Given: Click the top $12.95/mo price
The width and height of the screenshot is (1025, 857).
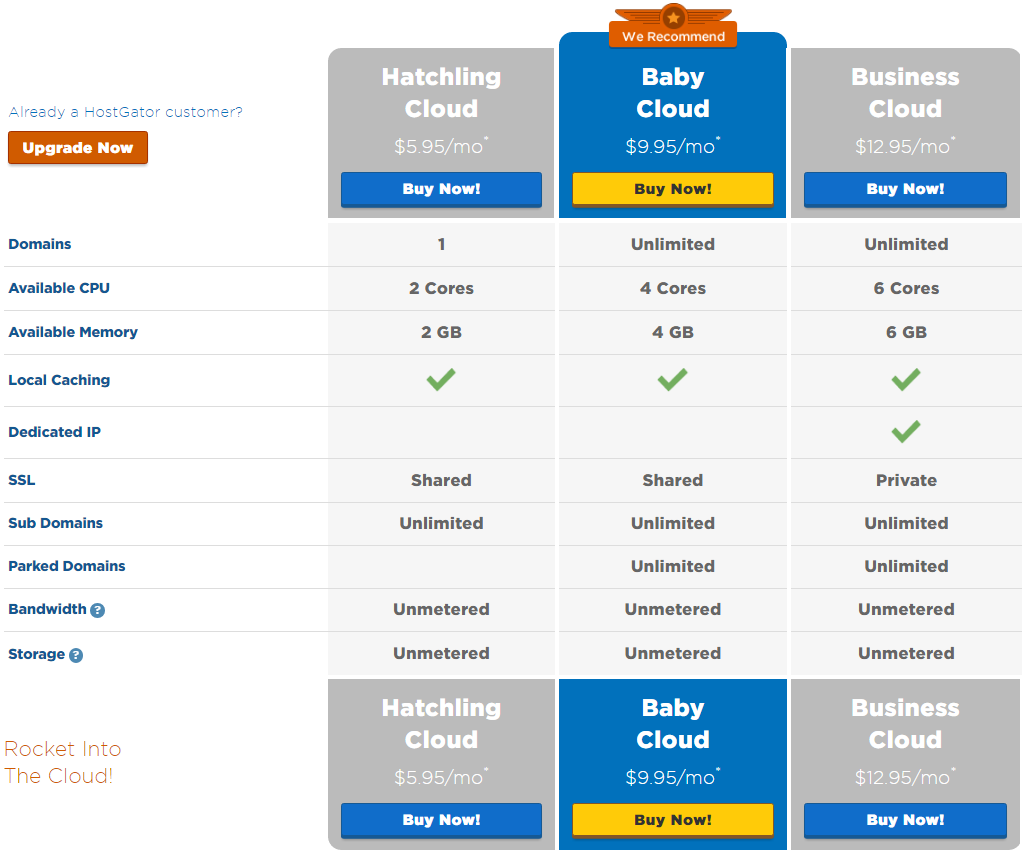Looking at the screenshot, I should point(905,146).
